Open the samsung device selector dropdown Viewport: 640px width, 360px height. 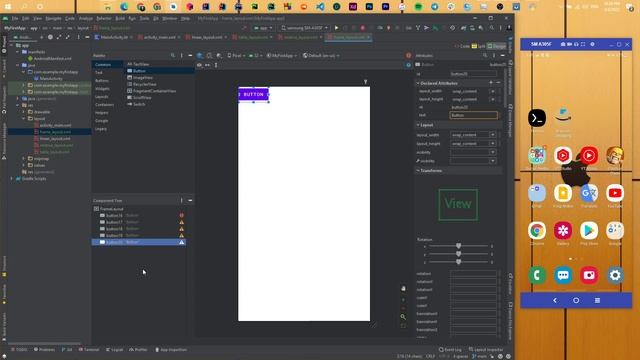[304, 28]
